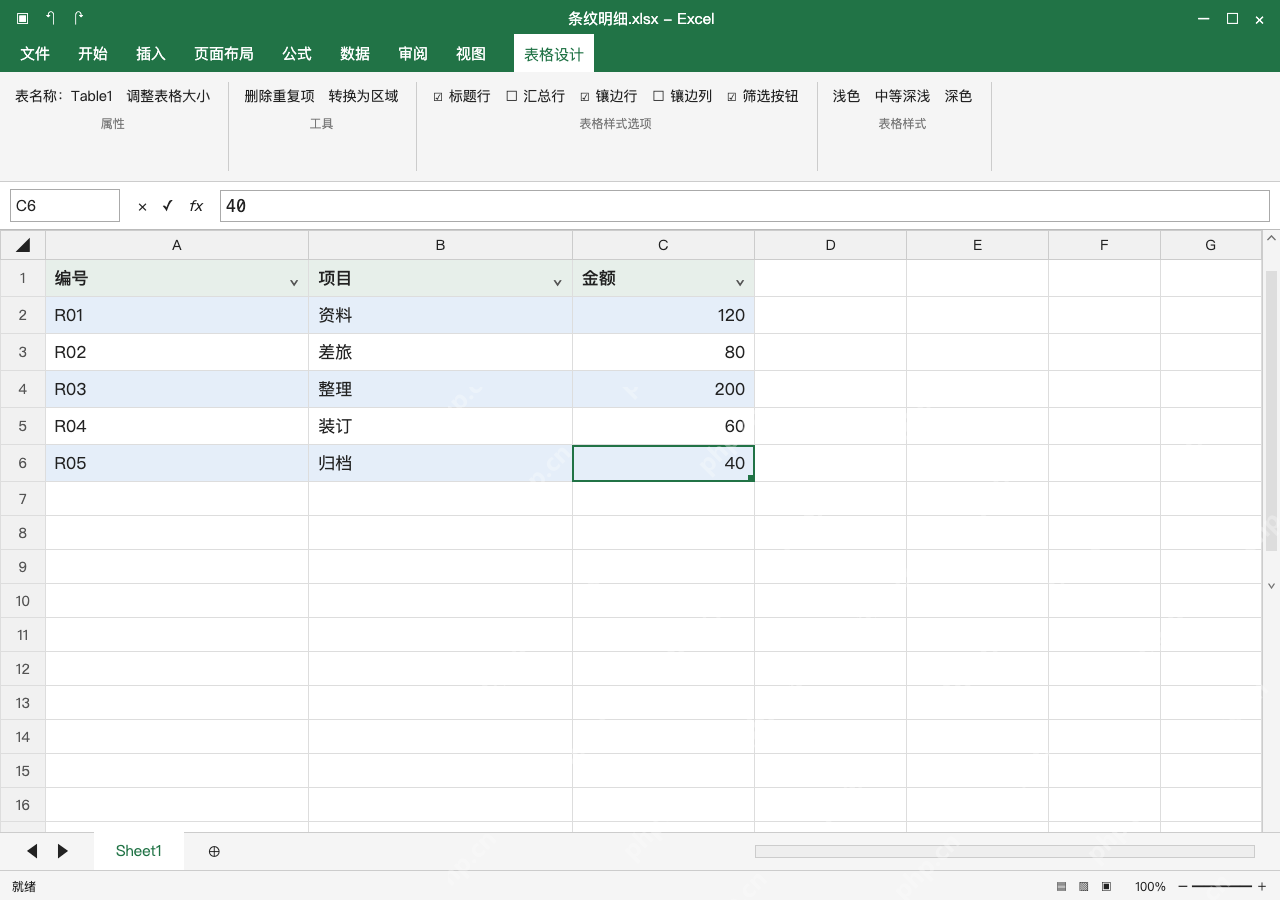Click the Save icon in the title bar
Screen dimensions: 1280x900
click(22, 18)
